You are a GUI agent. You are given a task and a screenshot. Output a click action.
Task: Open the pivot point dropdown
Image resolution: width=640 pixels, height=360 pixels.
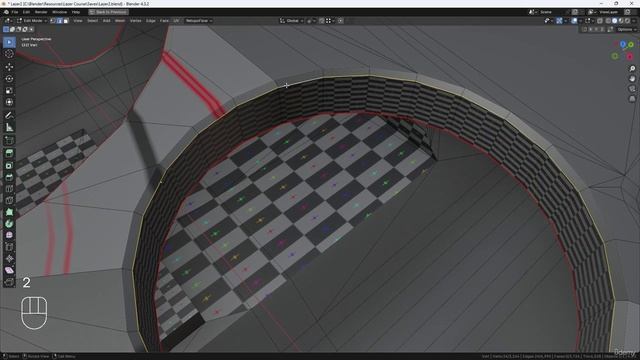311,20
